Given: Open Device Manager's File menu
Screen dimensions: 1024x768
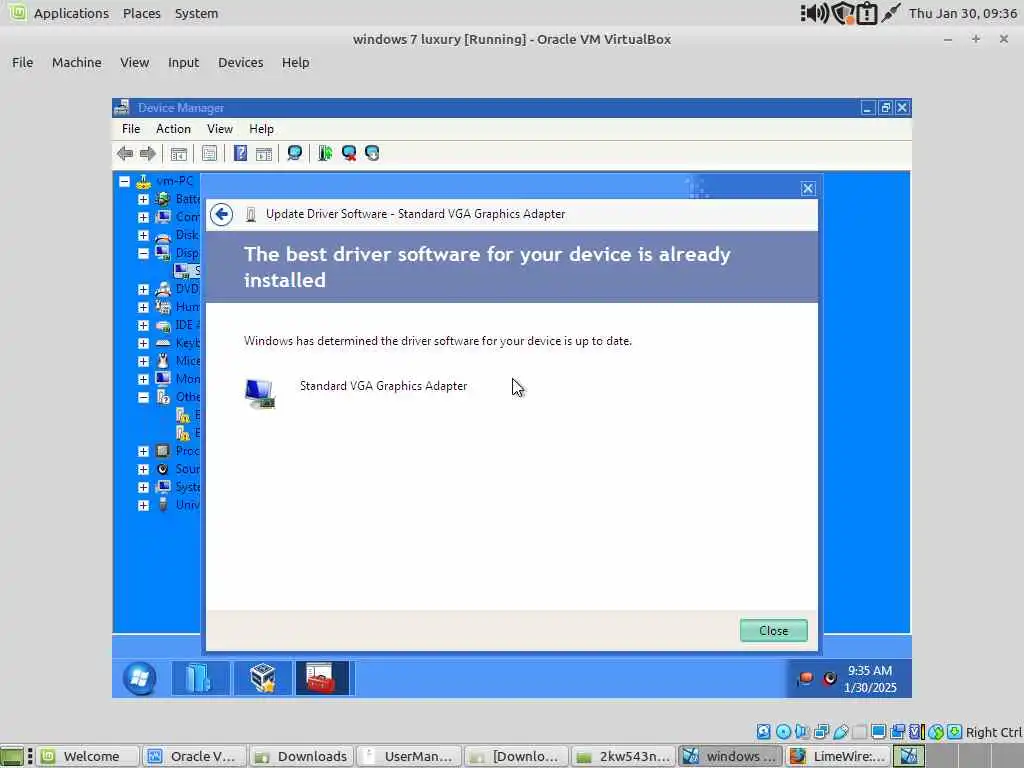Looking at the screenshot, I should click(x=131, y=129).
